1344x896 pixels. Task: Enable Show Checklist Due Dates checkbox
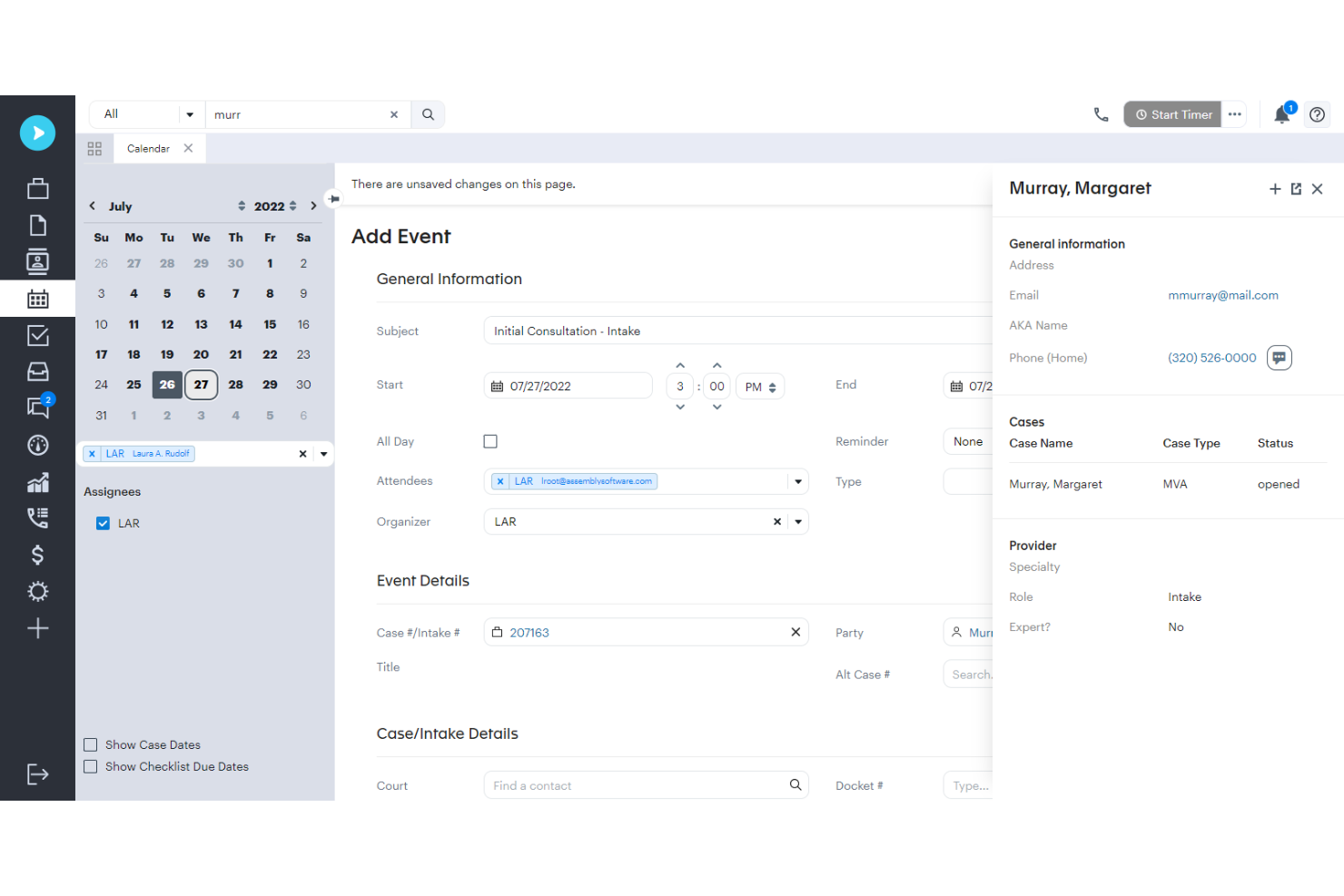pyautogui.click(x=91, y=766)
